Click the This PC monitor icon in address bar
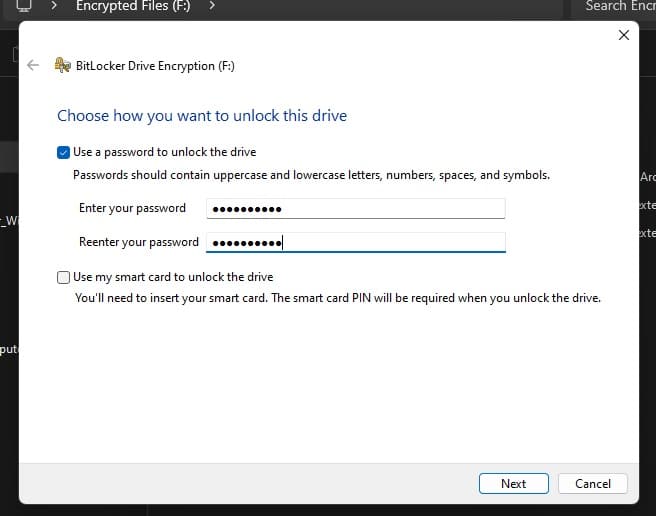656x516 pixels. click(24, 6)
